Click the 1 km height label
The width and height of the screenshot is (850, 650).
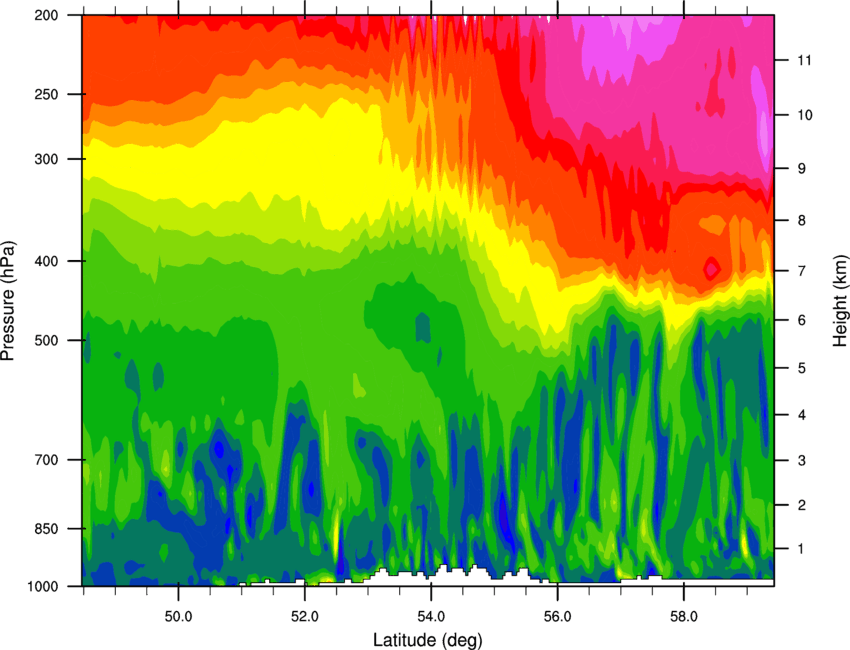802,549
